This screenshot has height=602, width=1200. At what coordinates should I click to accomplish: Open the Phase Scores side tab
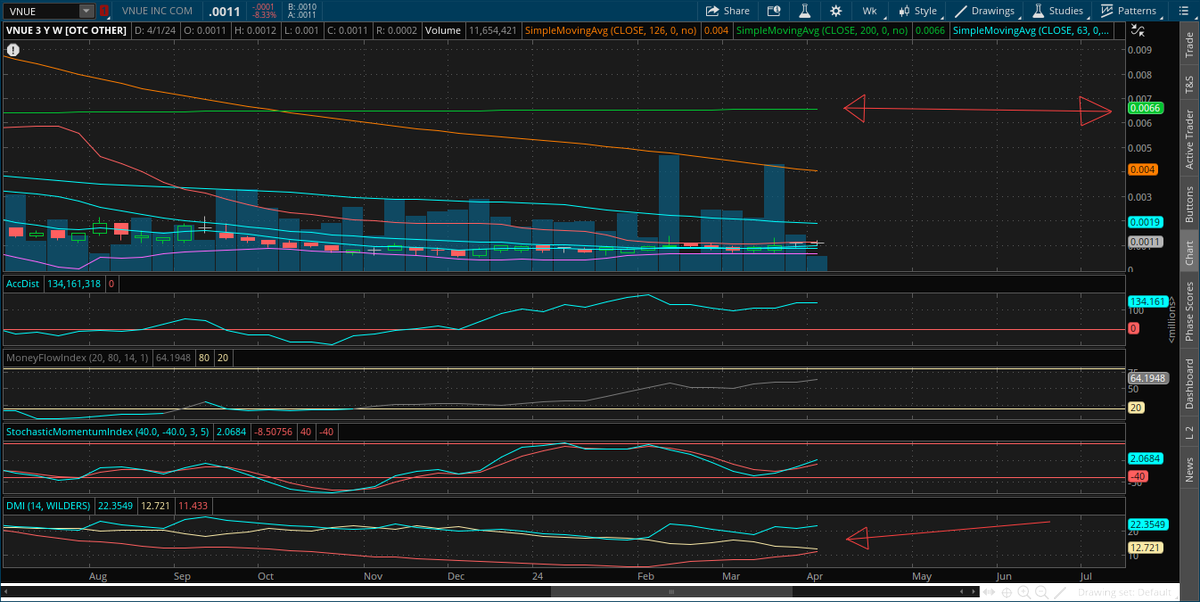tap(1189, 311)
